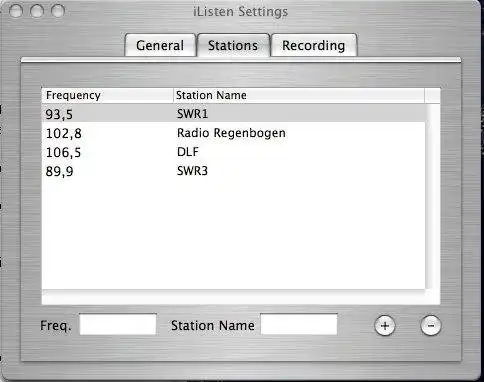
Task: Sort by Frequency column header
Action: coord(107,95)
